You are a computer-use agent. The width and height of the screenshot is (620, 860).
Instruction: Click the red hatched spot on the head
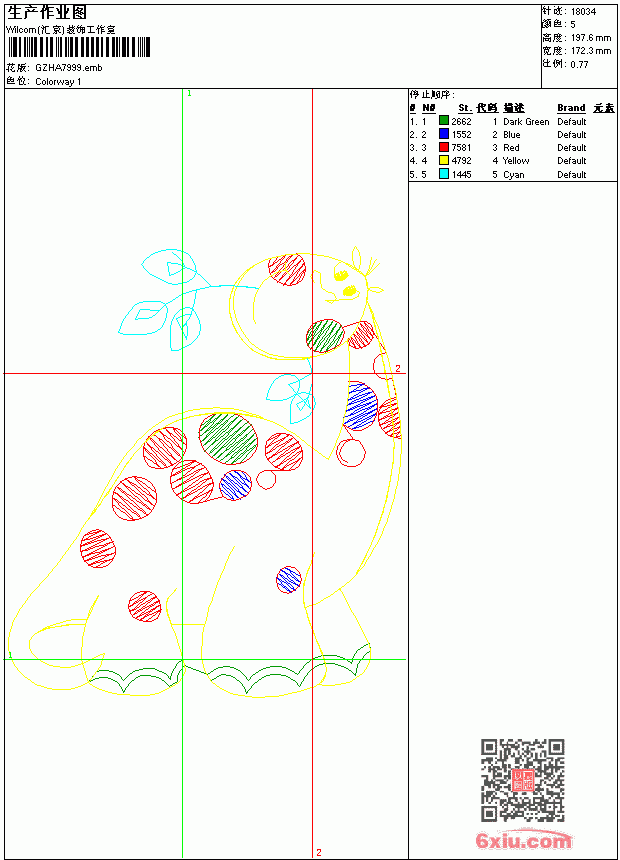click(287, 269)
